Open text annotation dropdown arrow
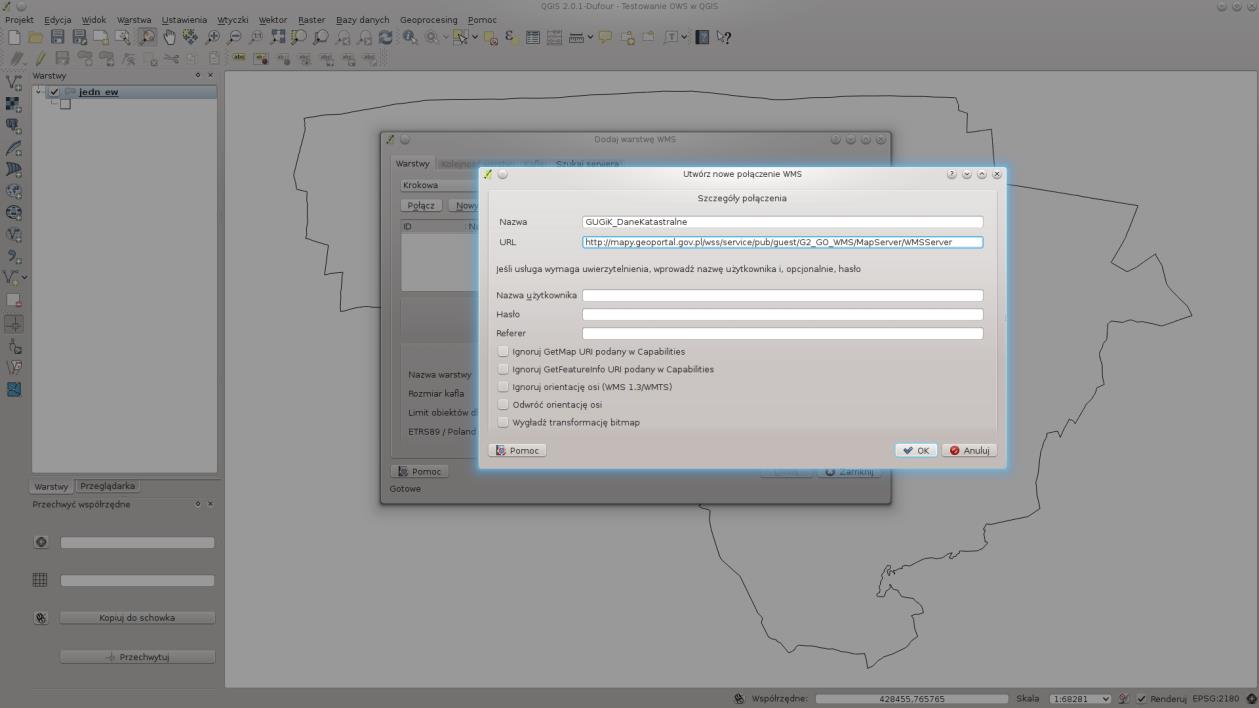Viewport: 1259px width, 708px height. click(683, 38)
